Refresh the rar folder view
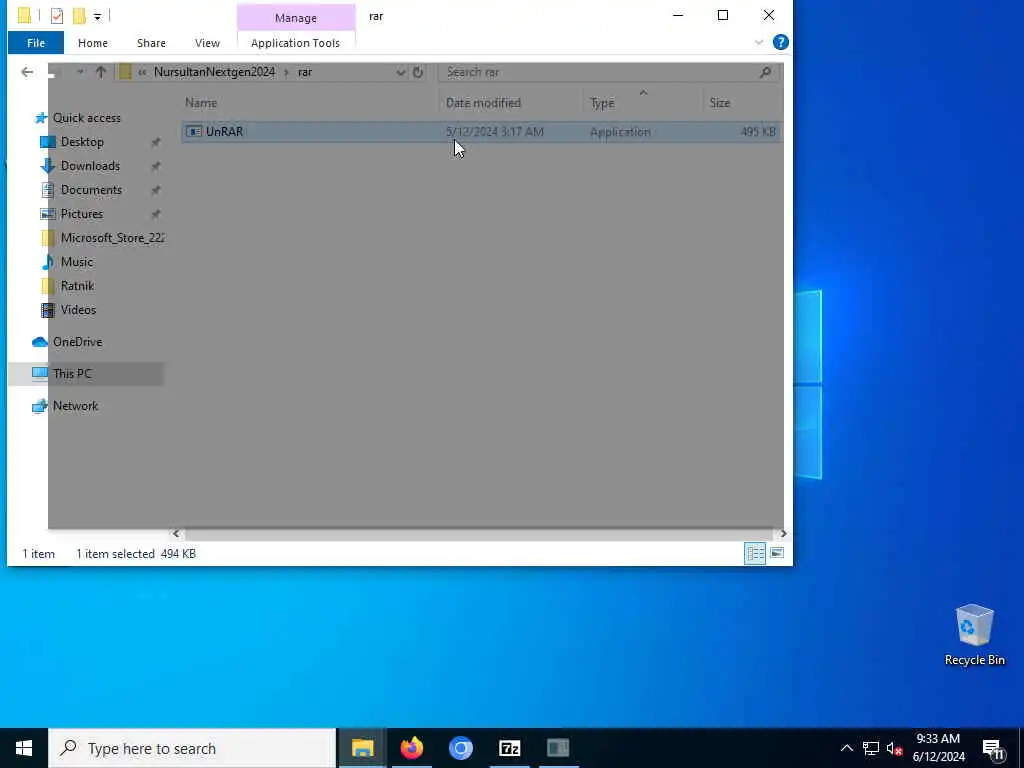This screenshot has width=1024, height=768. (x=418, y=72)
